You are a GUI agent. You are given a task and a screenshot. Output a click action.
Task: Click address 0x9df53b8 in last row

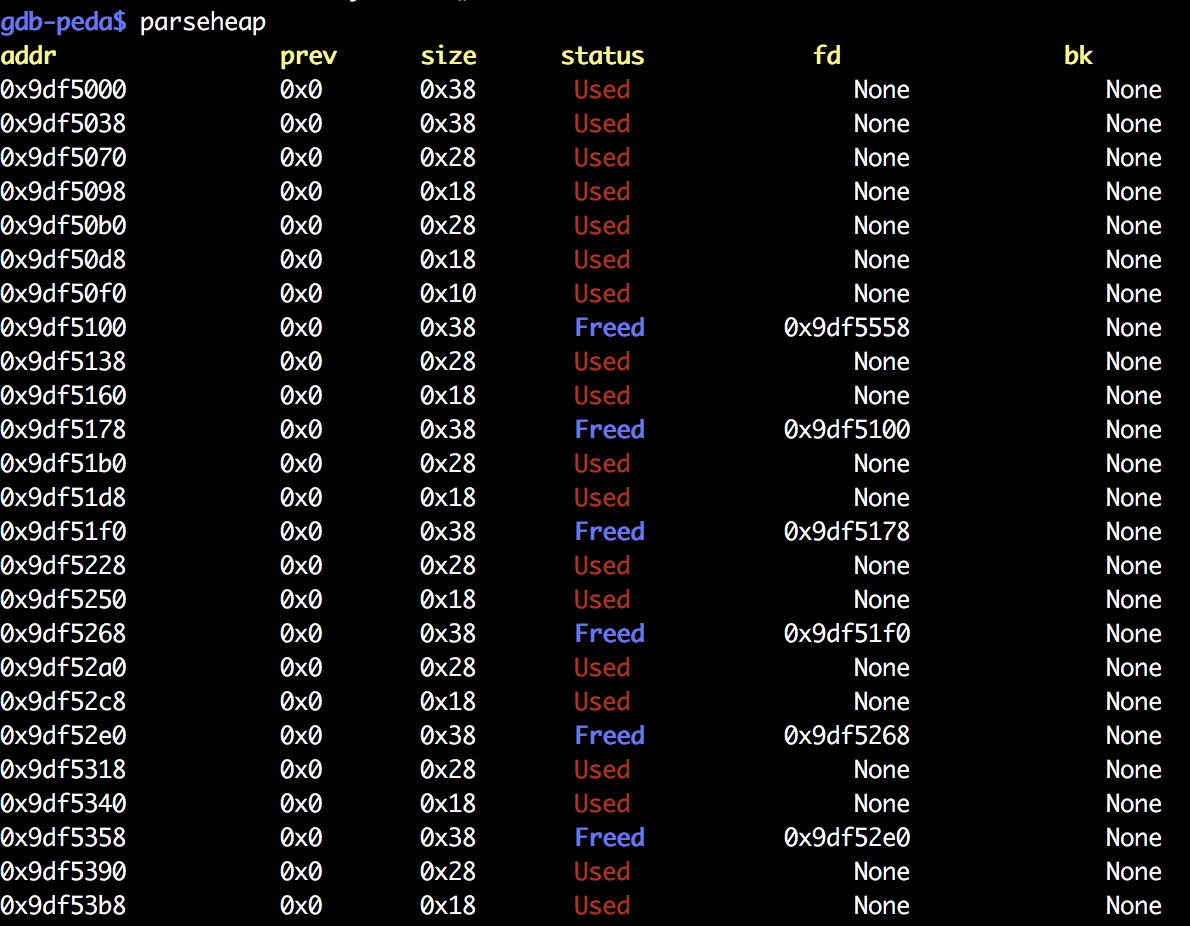point(63,906)
